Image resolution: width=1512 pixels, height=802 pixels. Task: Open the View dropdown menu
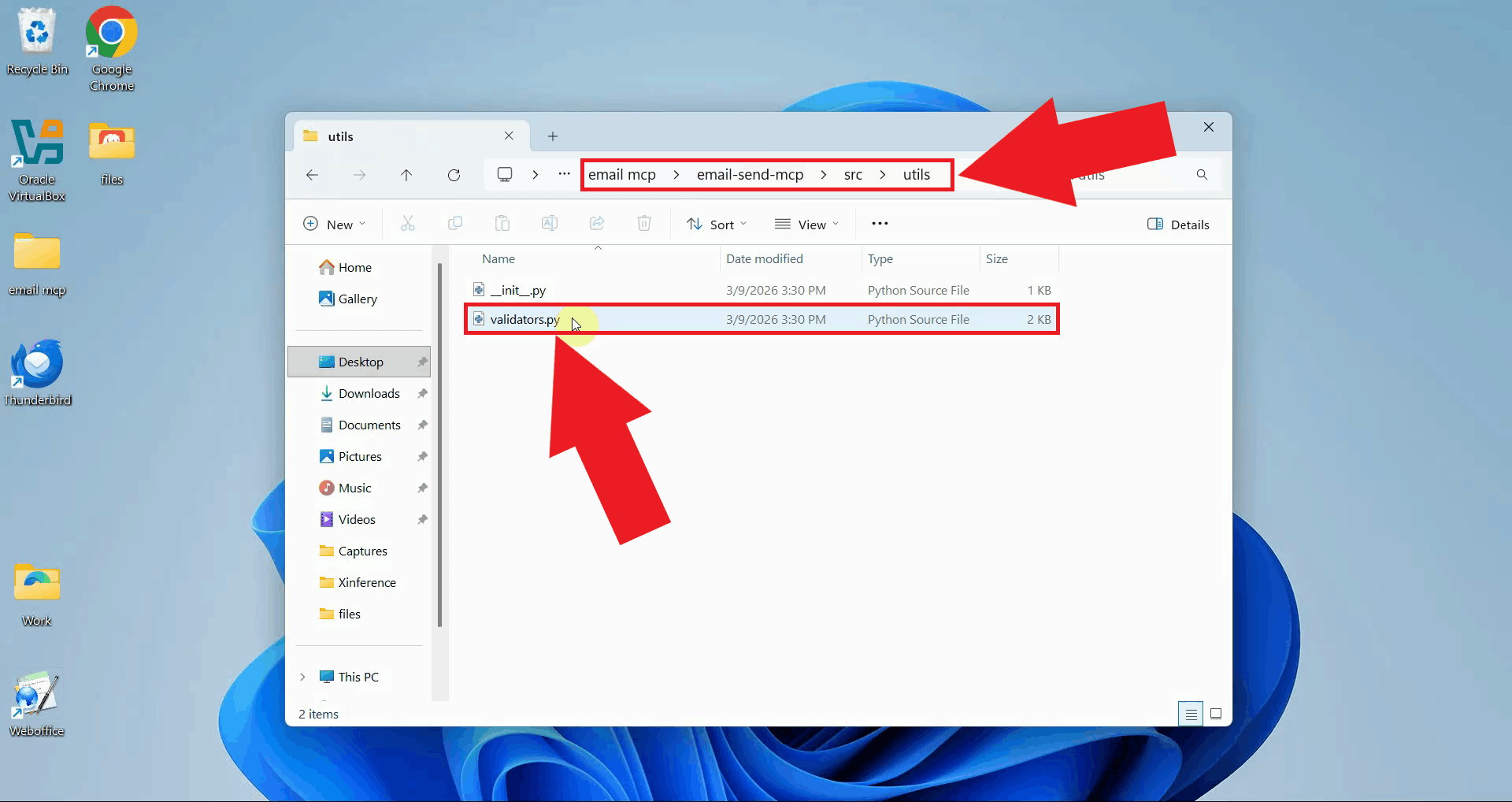coord(806,225)
